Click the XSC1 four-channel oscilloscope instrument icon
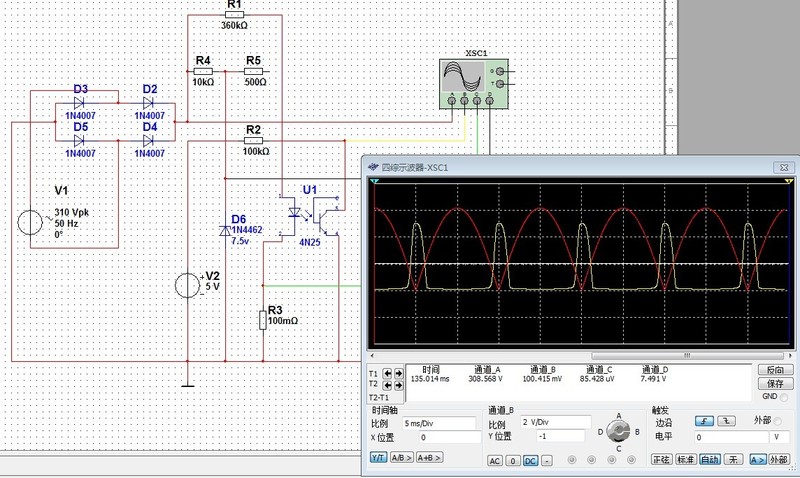800x478 pixels. click(x=474, y=83)
